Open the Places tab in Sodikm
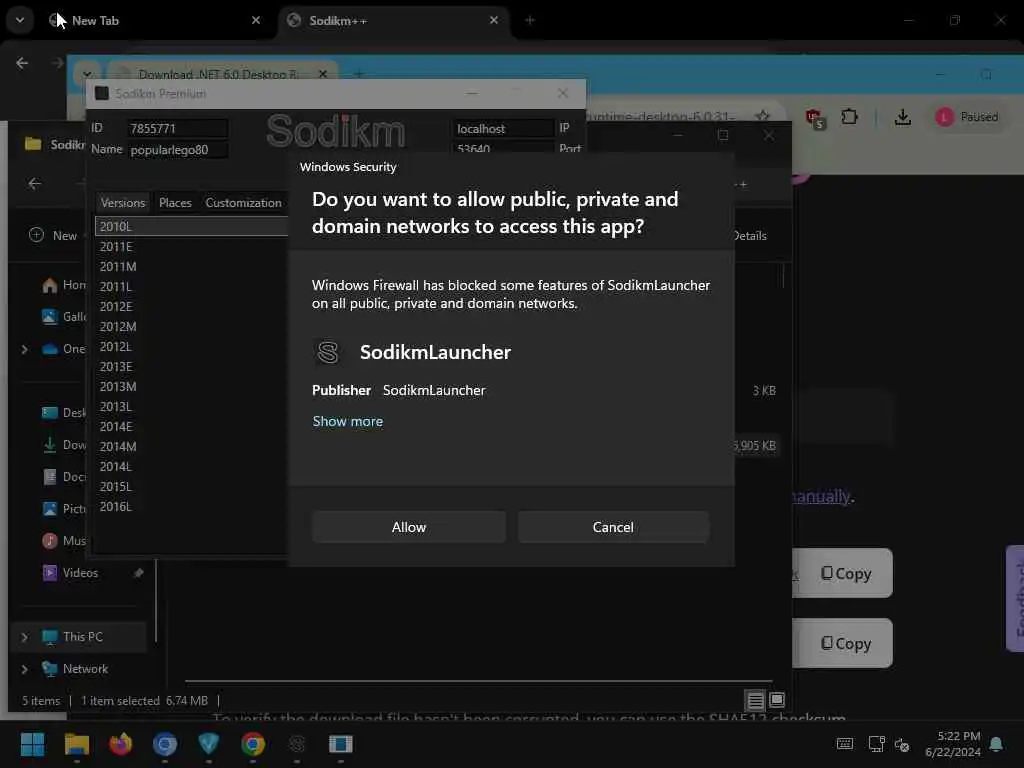Screen dimensions: 1024x768 (x=175, y=202)
